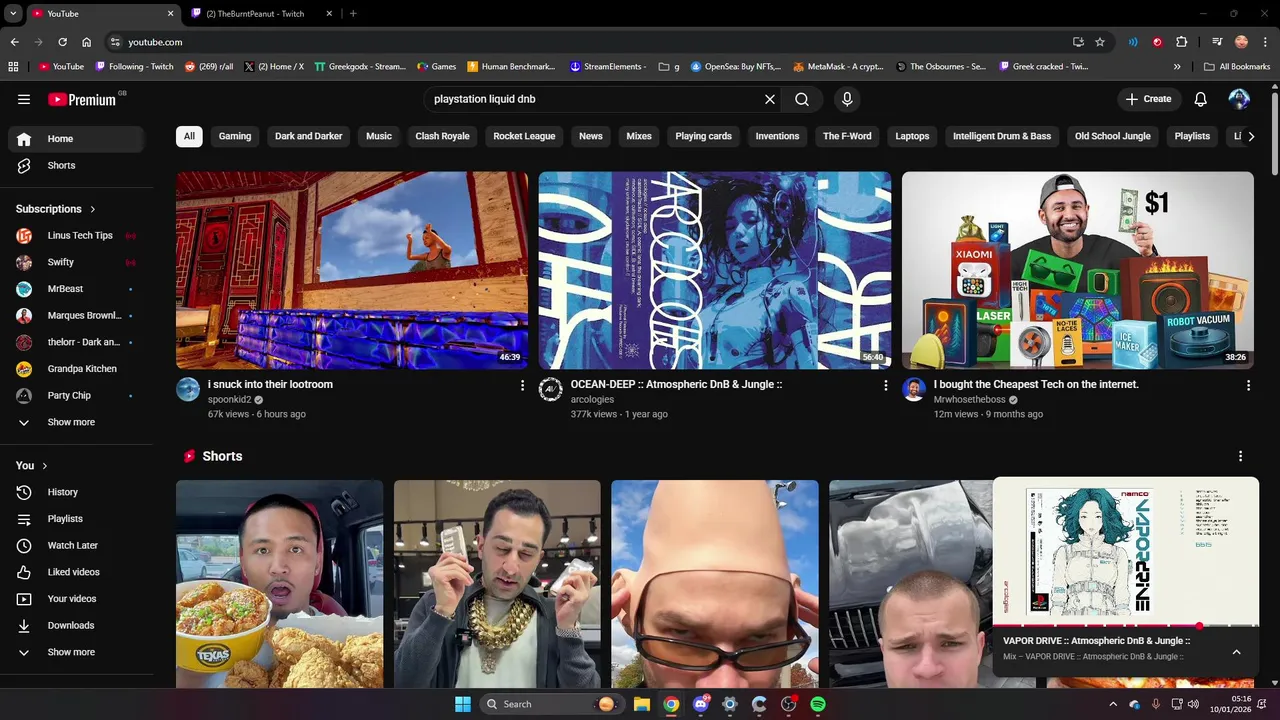
Task: Start voice search with microphone icon
Action: pyautogui.click(x=847, y=99)
